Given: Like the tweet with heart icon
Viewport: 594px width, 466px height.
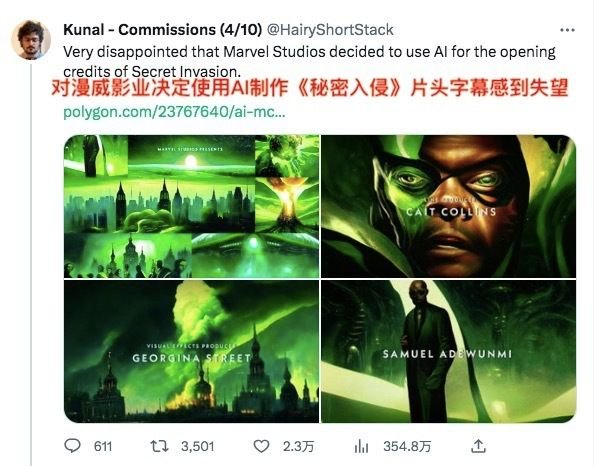Looking at the screenshot, I should (261, 446).
